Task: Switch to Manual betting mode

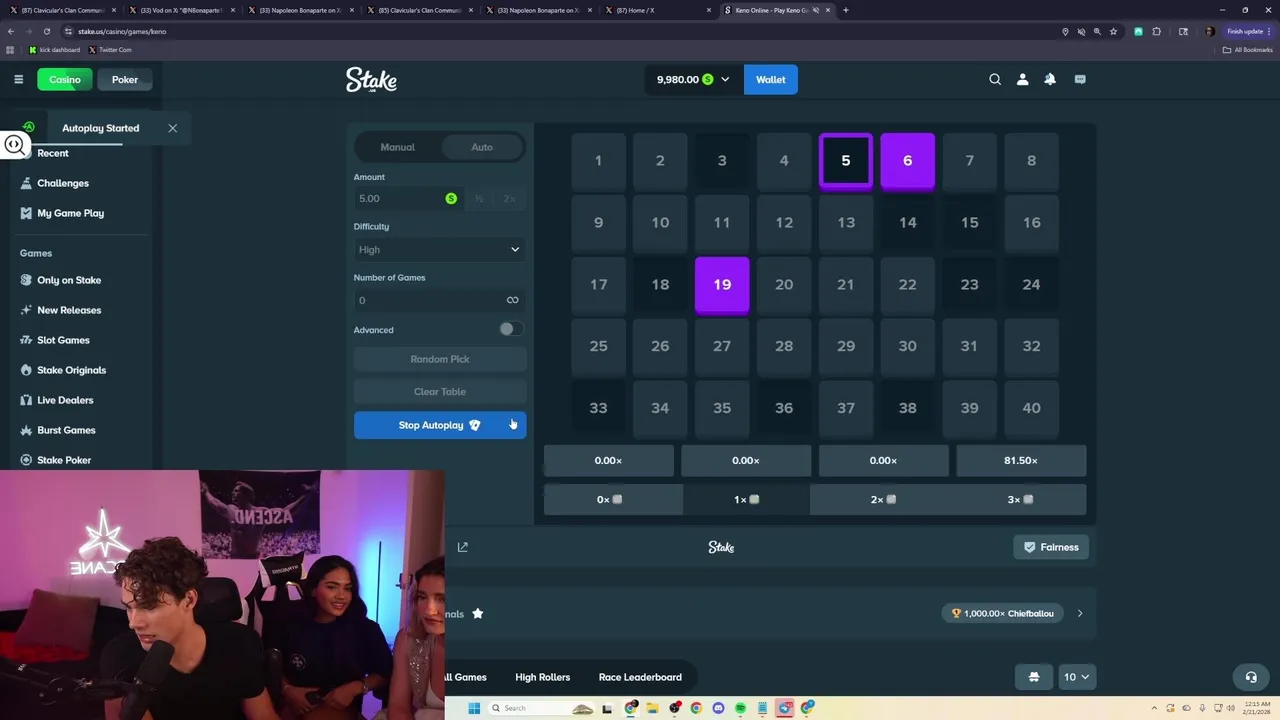Action: coord(397,147)
